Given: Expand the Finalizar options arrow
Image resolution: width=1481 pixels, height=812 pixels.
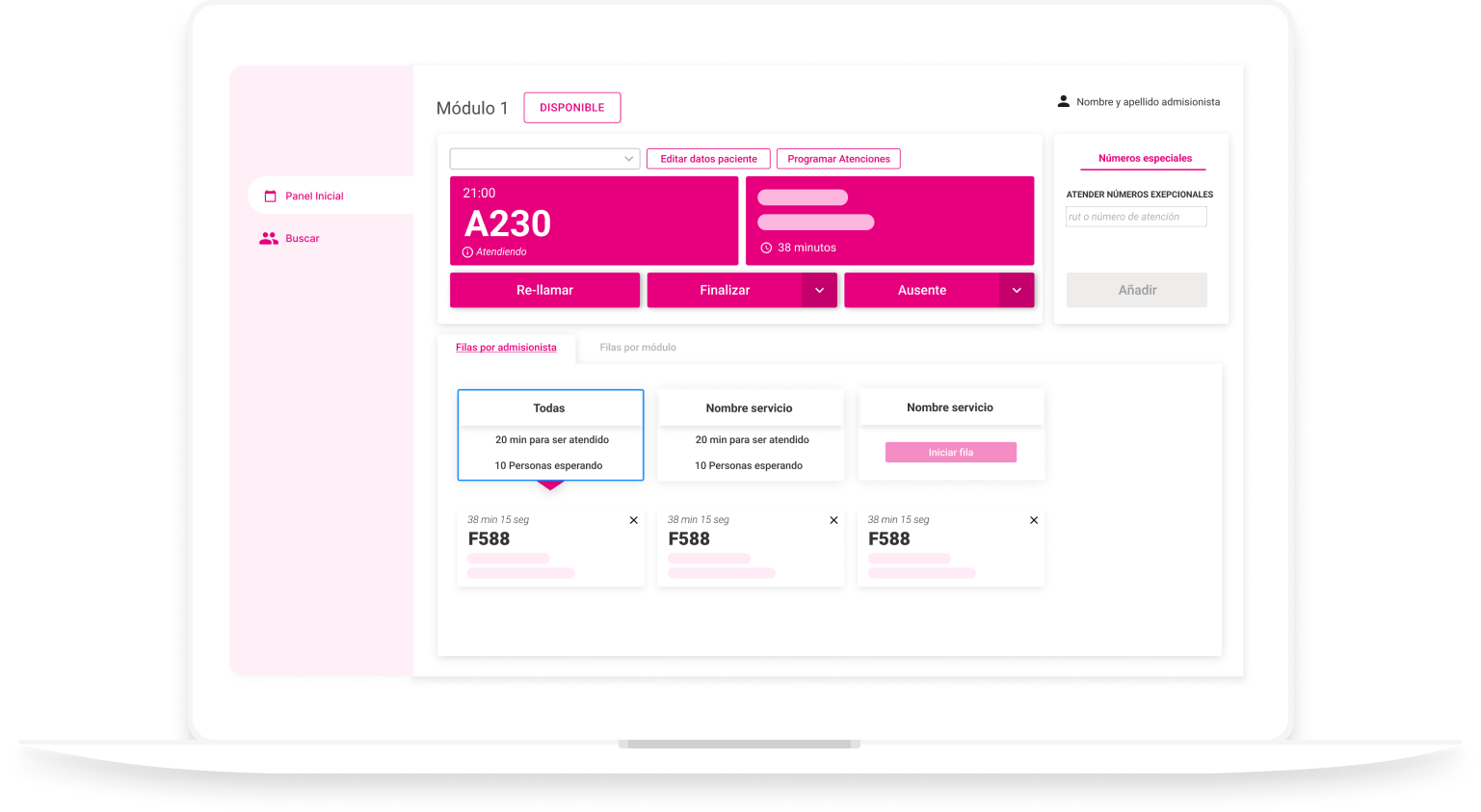Looking at the screenshot, I should (819, 290).
